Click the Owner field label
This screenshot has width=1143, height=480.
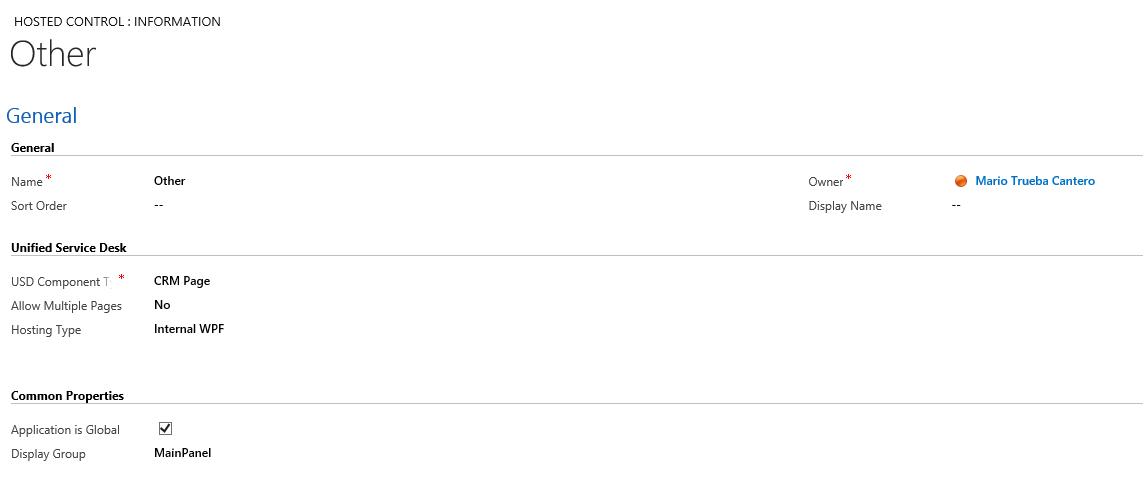pyautogui.click(x=826, y=182)
